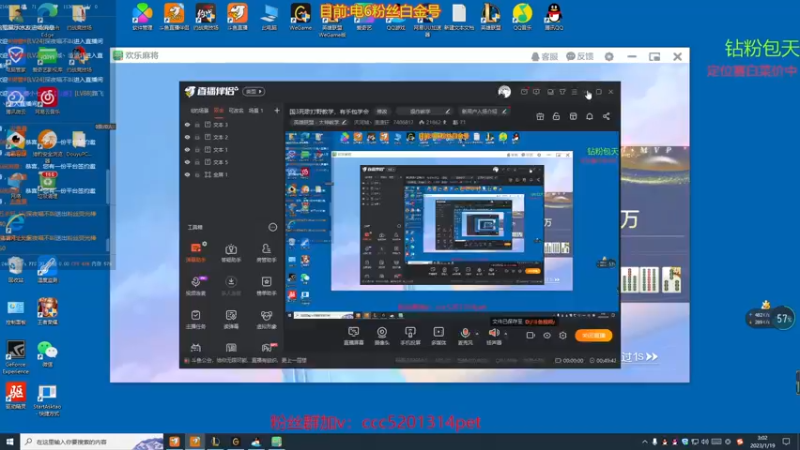Screen dimensions: 800x450
Task: Toggle preview eye icon near settings
Action: click(546, 335)
